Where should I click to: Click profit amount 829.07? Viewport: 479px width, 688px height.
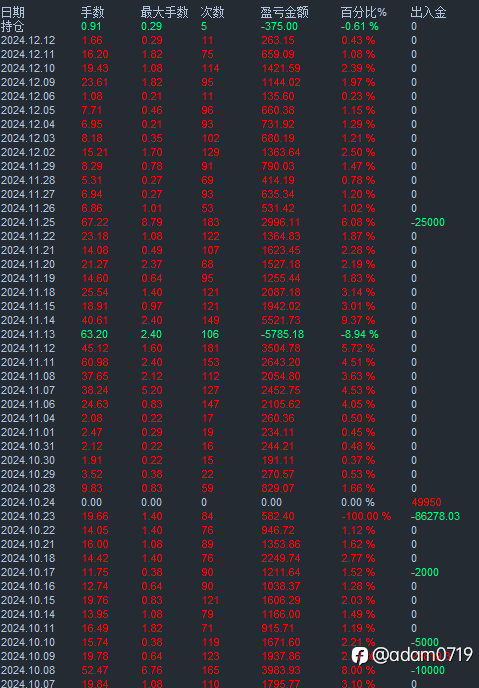[278, 489]
